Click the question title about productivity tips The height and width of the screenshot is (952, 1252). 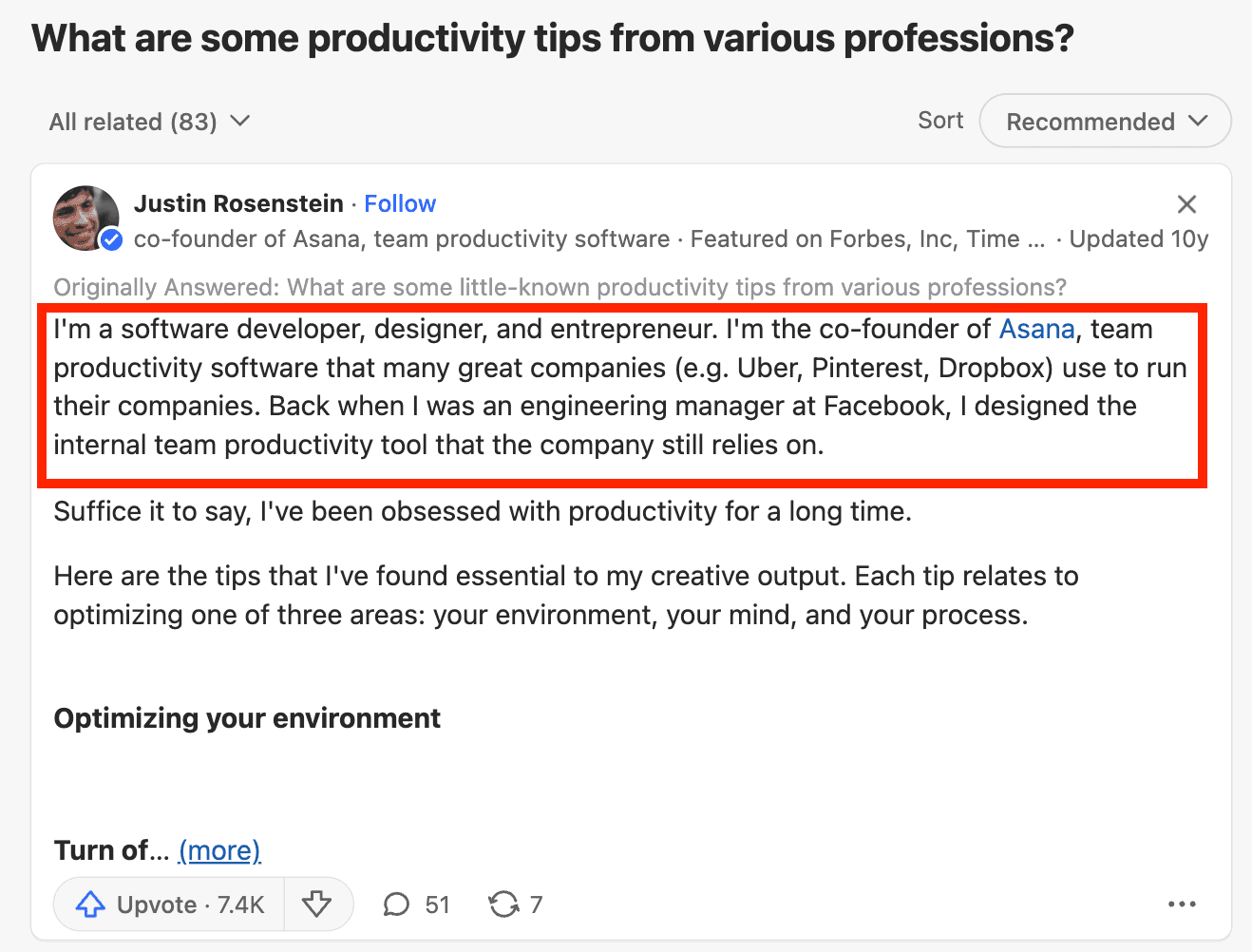[552, 39]
